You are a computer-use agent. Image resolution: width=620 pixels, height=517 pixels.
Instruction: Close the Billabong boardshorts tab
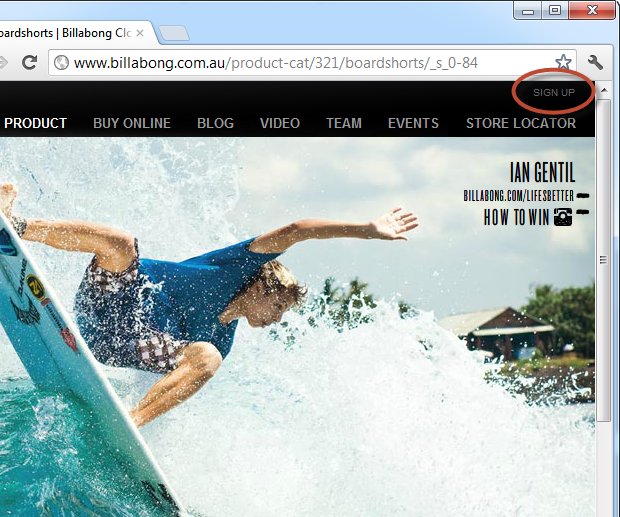tap(140, 33)
